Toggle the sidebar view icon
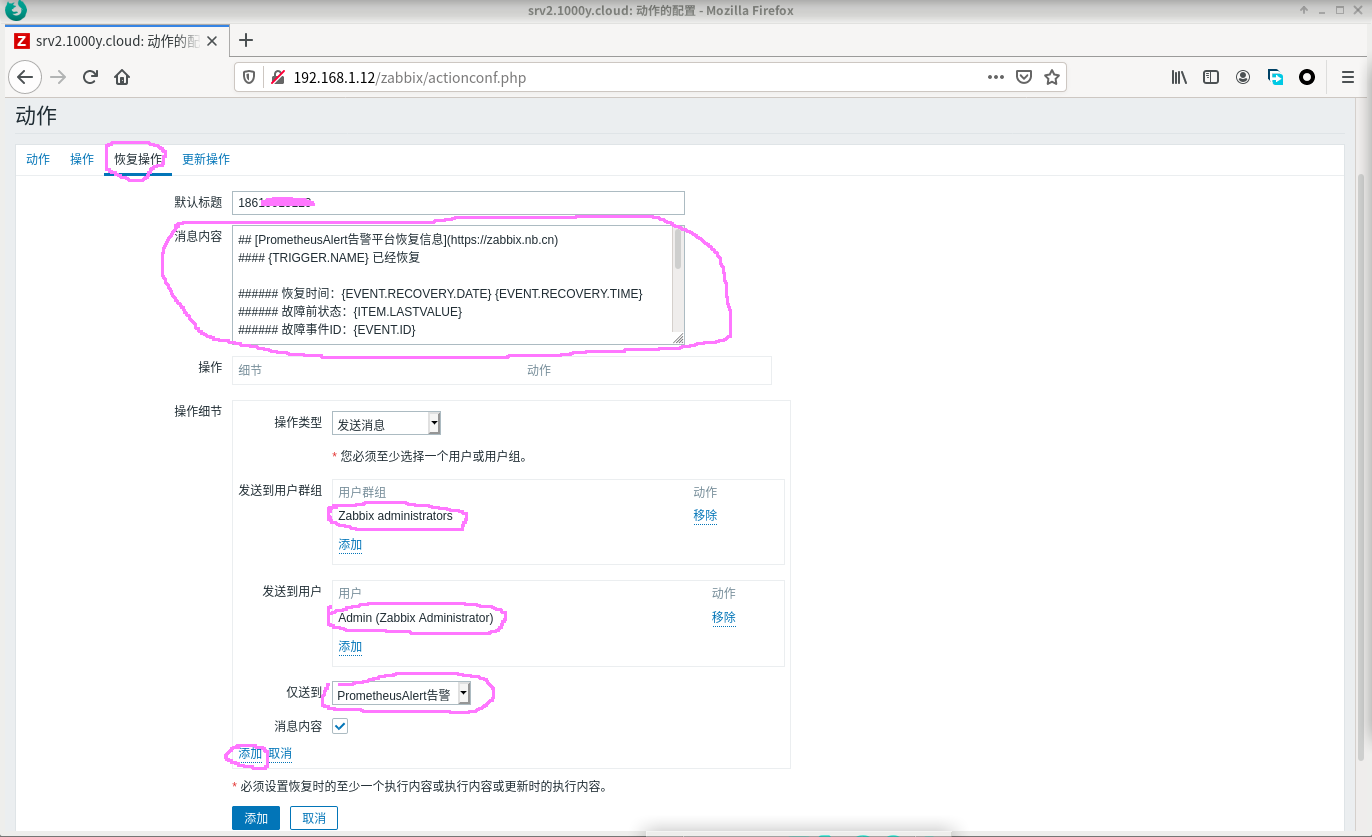Image resolution: width=1372 pixels, height=837 pixels. pyautogui.click(x=1211, y=77)
